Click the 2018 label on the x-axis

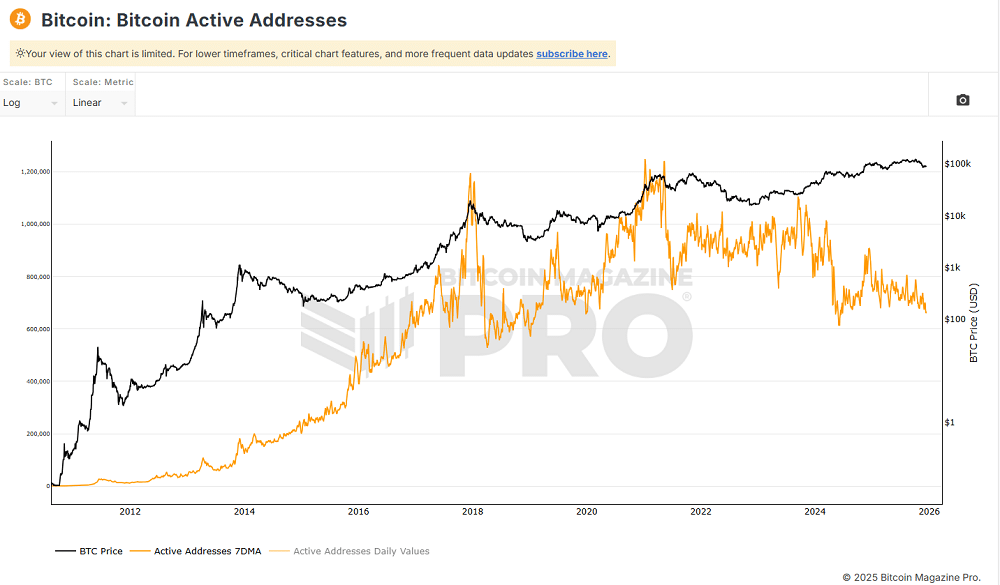click(x=472, y=511)
